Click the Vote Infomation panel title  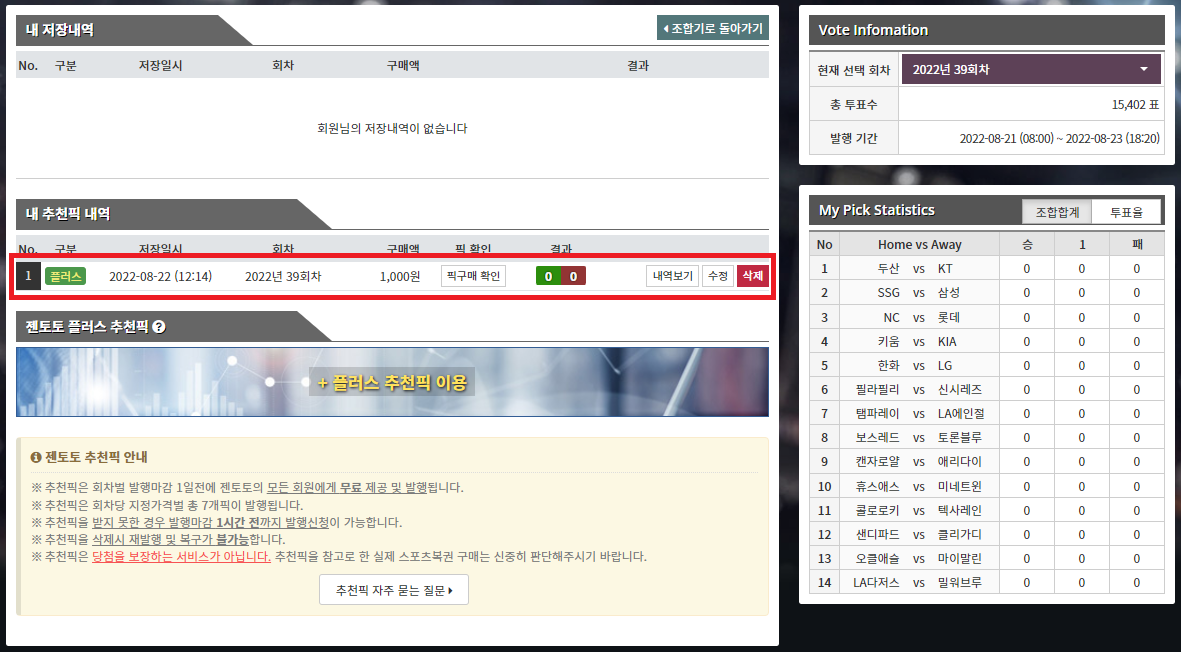[873, 30]
